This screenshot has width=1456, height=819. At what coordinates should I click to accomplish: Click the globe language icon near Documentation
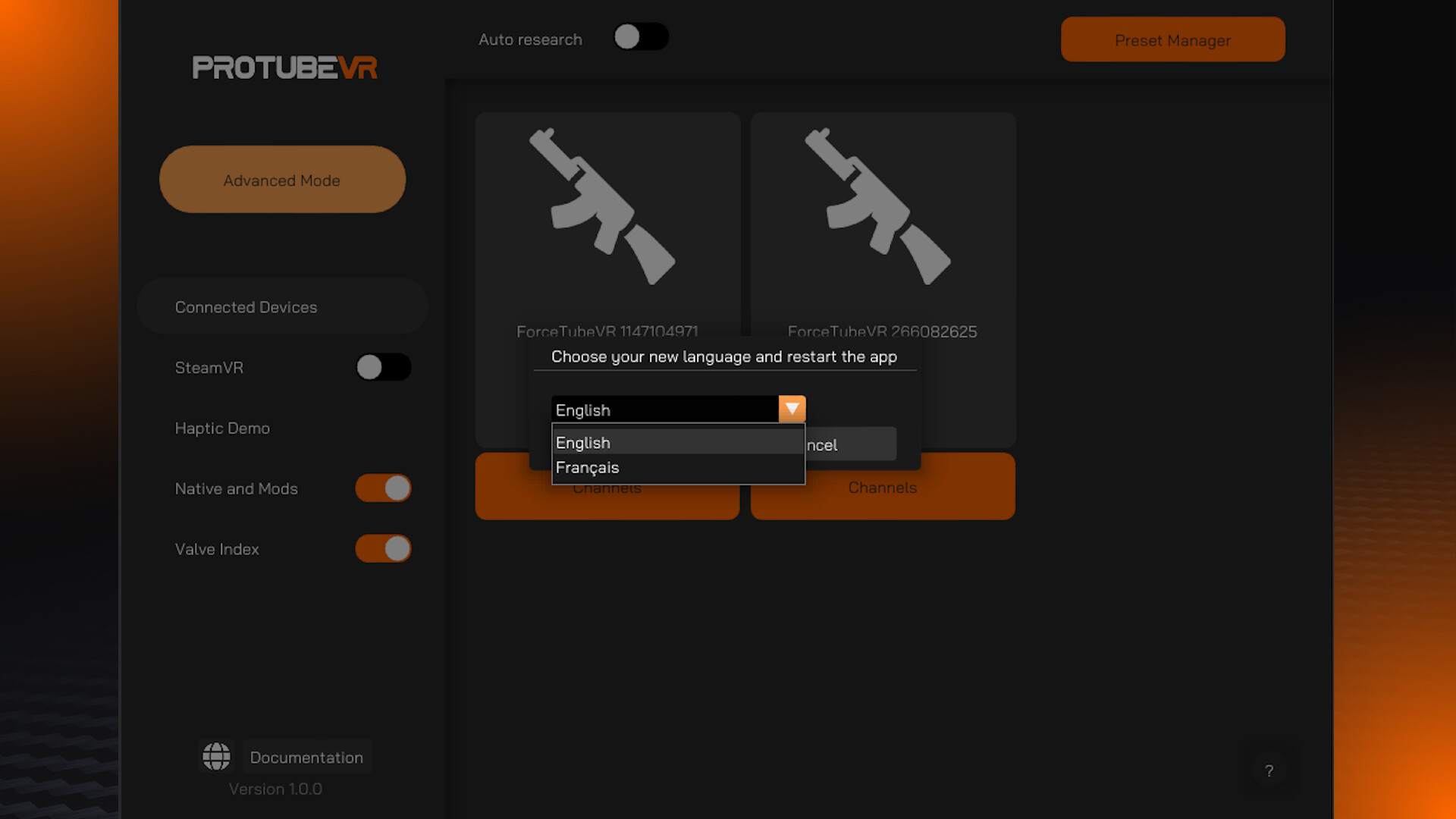(x=216, y=756)
